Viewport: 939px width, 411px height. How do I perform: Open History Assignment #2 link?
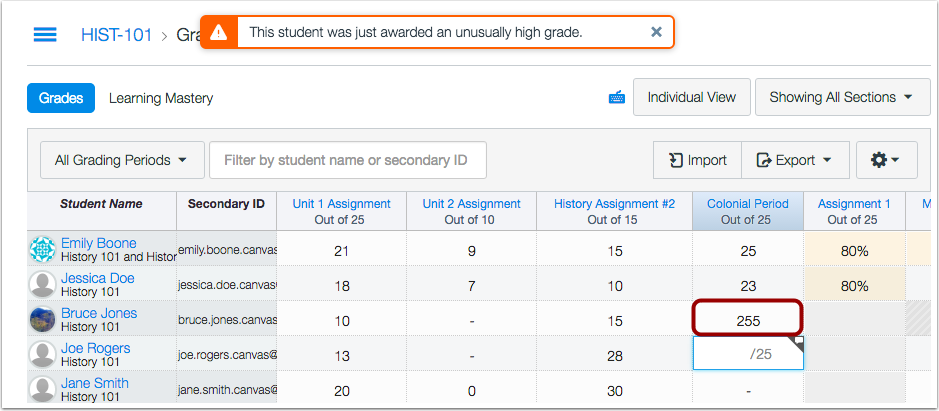(614, 204)
